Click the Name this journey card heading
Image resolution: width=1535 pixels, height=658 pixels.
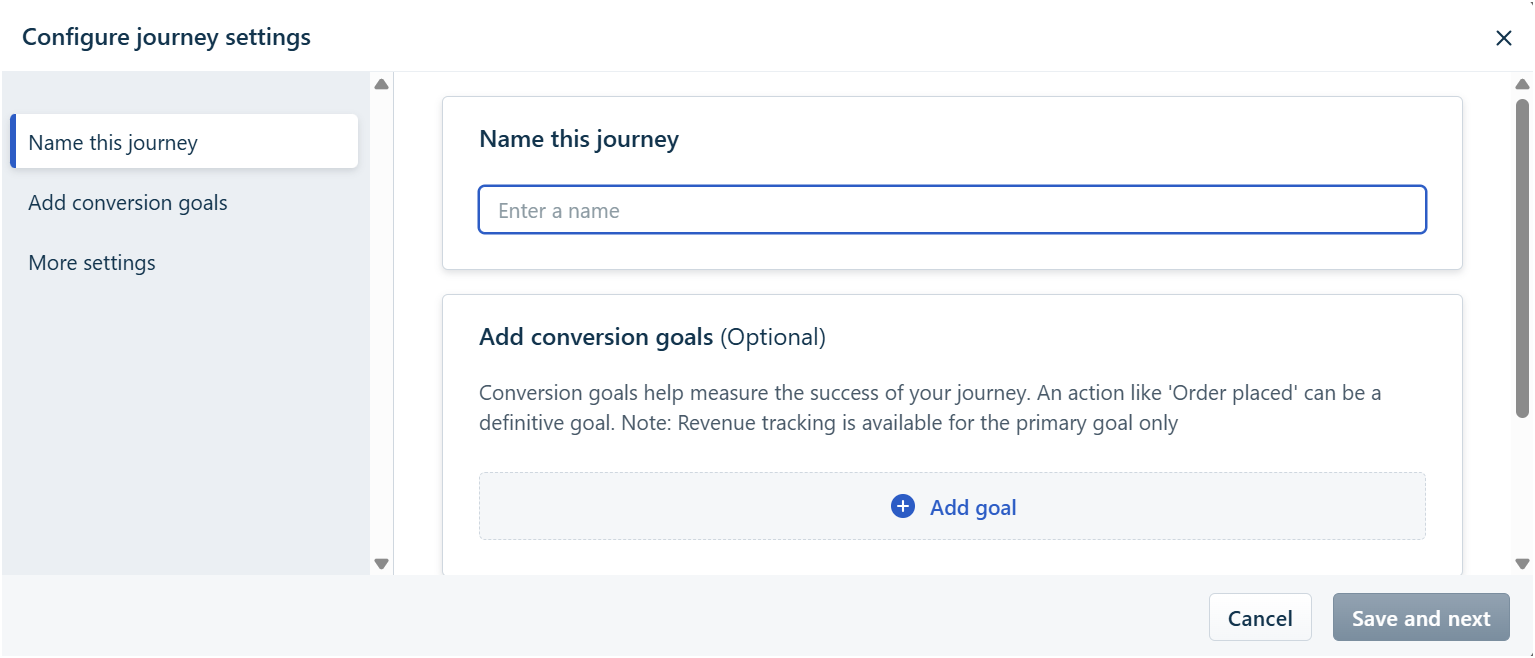point(579,139)
